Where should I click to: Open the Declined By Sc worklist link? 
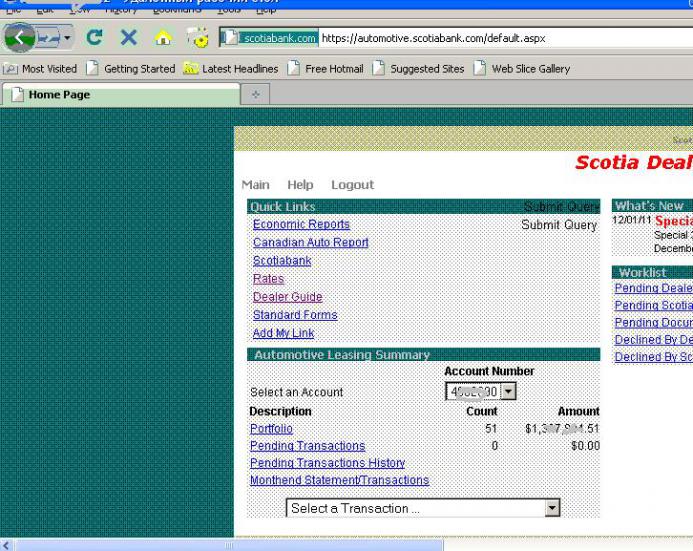[654, 357]
